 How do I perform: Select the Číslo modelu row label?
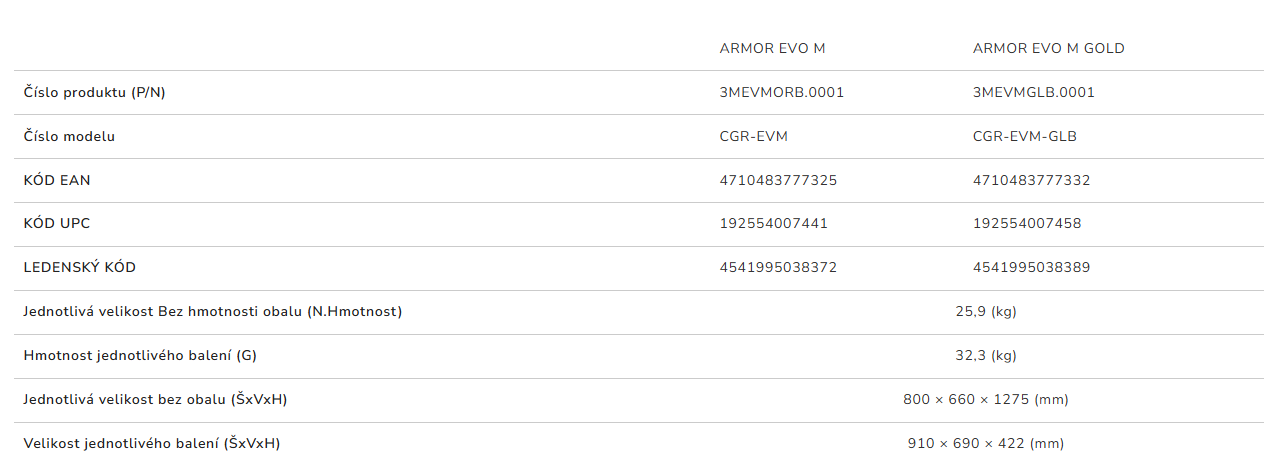tap(69, 136)
